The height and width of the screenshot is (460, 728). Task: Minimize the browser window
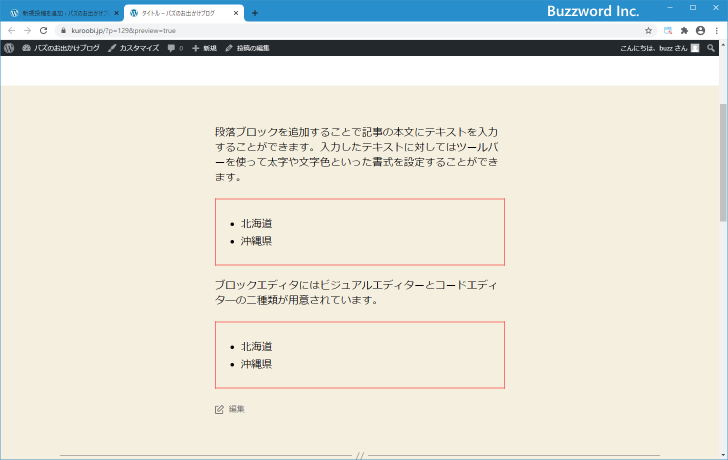click(x=670, y=7)
